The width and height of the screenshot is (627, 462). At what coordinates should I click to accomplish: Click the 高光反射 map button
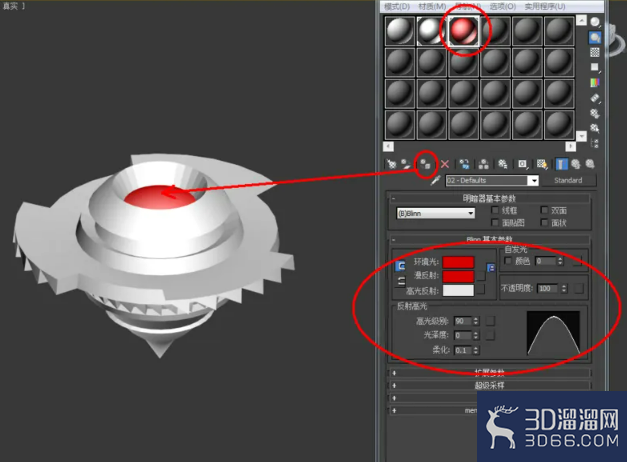point(481,290)
